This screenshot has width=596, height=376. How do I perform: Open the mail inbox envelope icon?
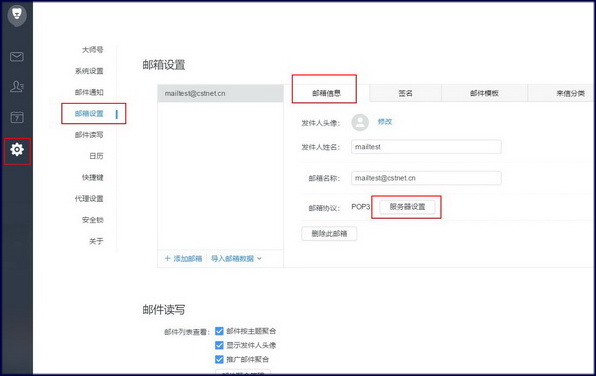click(17, 57)
